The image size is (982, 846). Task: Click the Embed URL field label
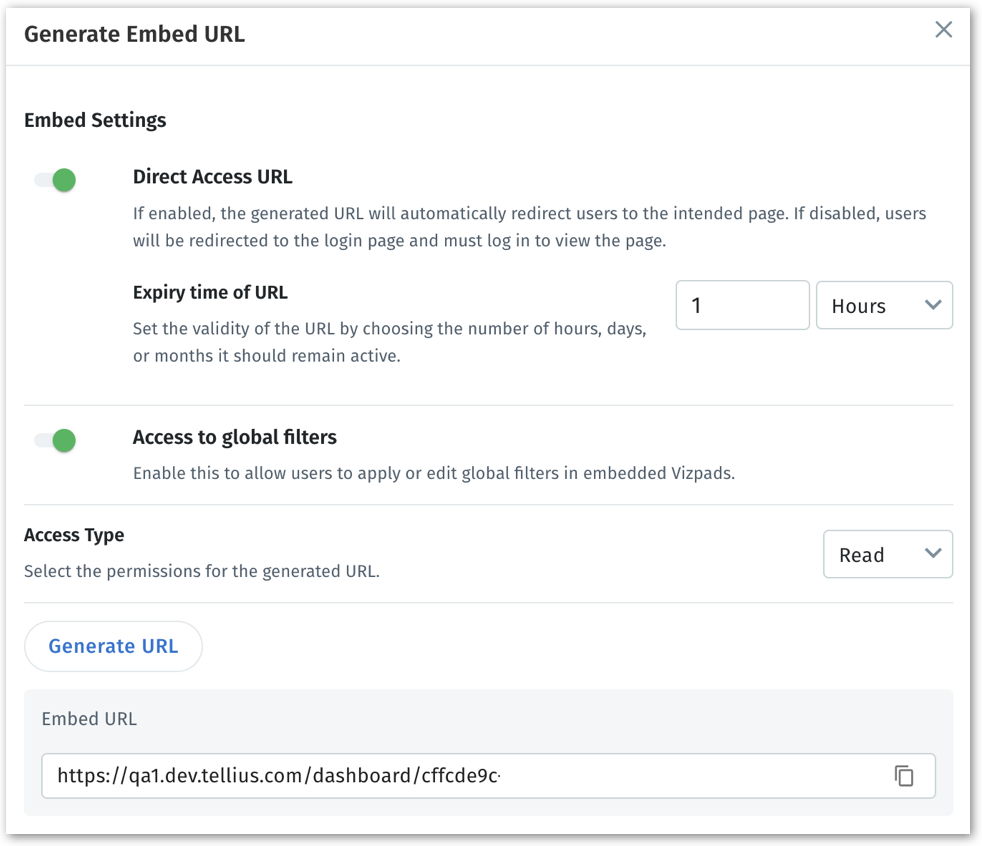(89, 719)
